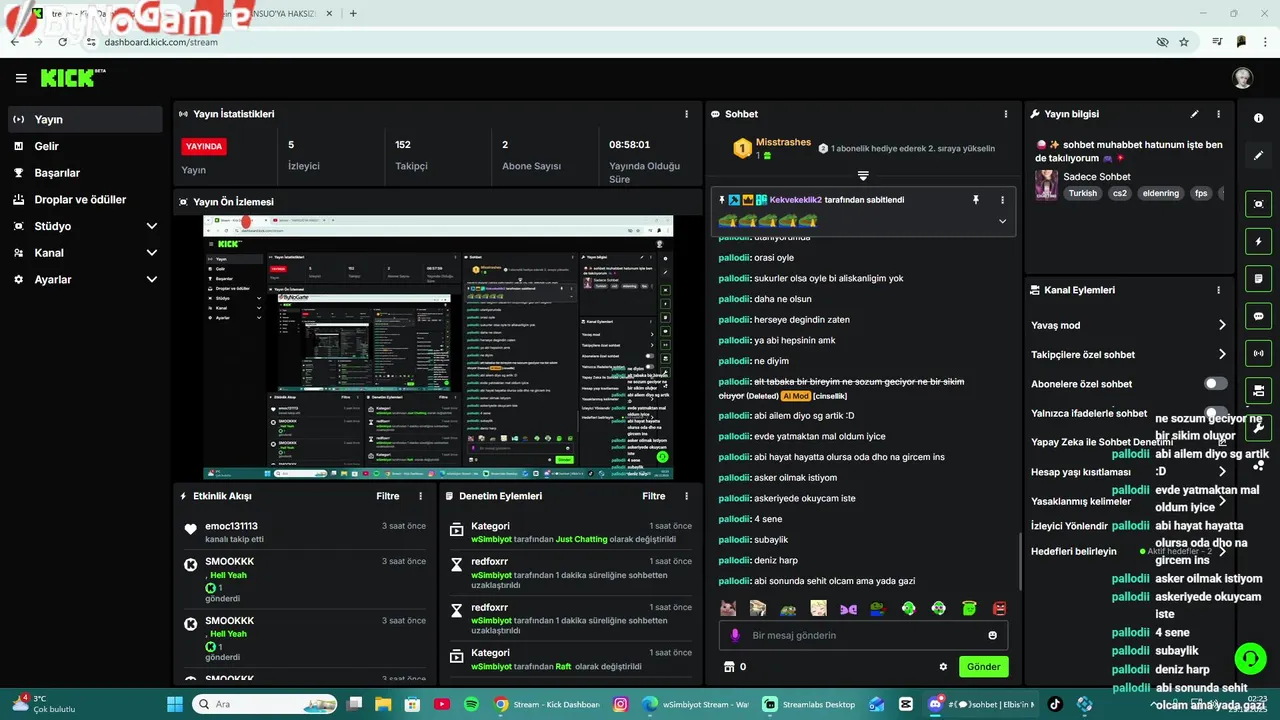The height and width of the screenshot is (720, 1280).
Task: Click the eldenring stream tag
Action: [x=1161, y=193]
